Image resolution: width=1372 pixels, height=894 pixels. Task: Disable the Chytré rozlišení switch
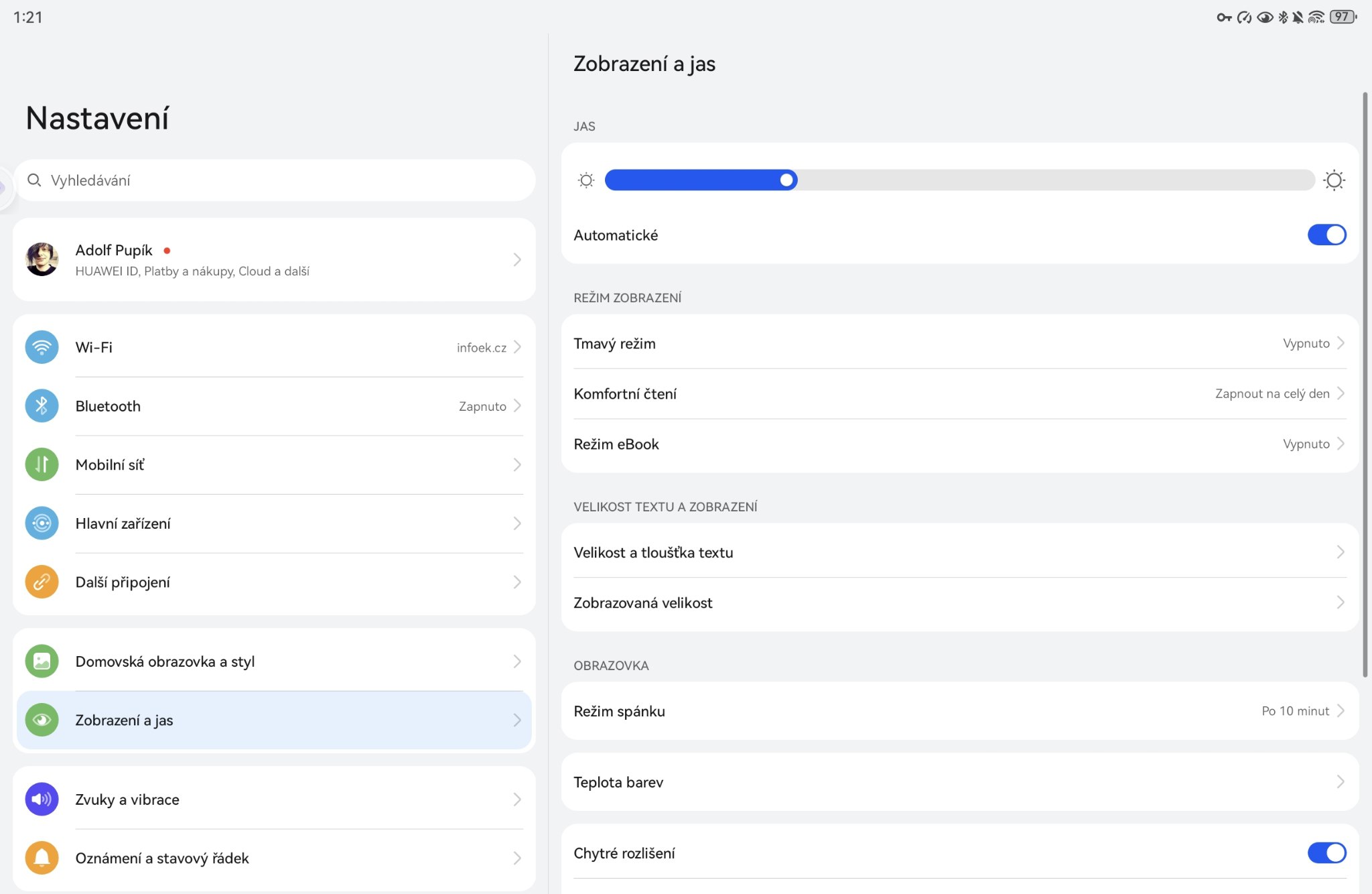(1326, 852)
